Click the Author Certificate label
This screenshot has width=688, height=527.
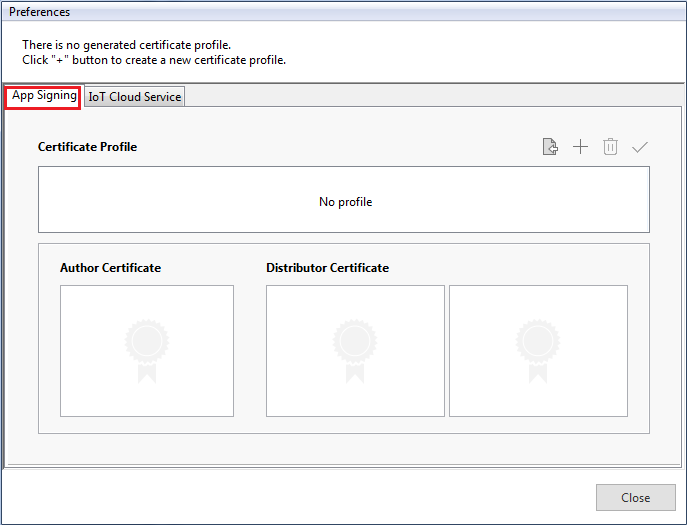point(110,268)
